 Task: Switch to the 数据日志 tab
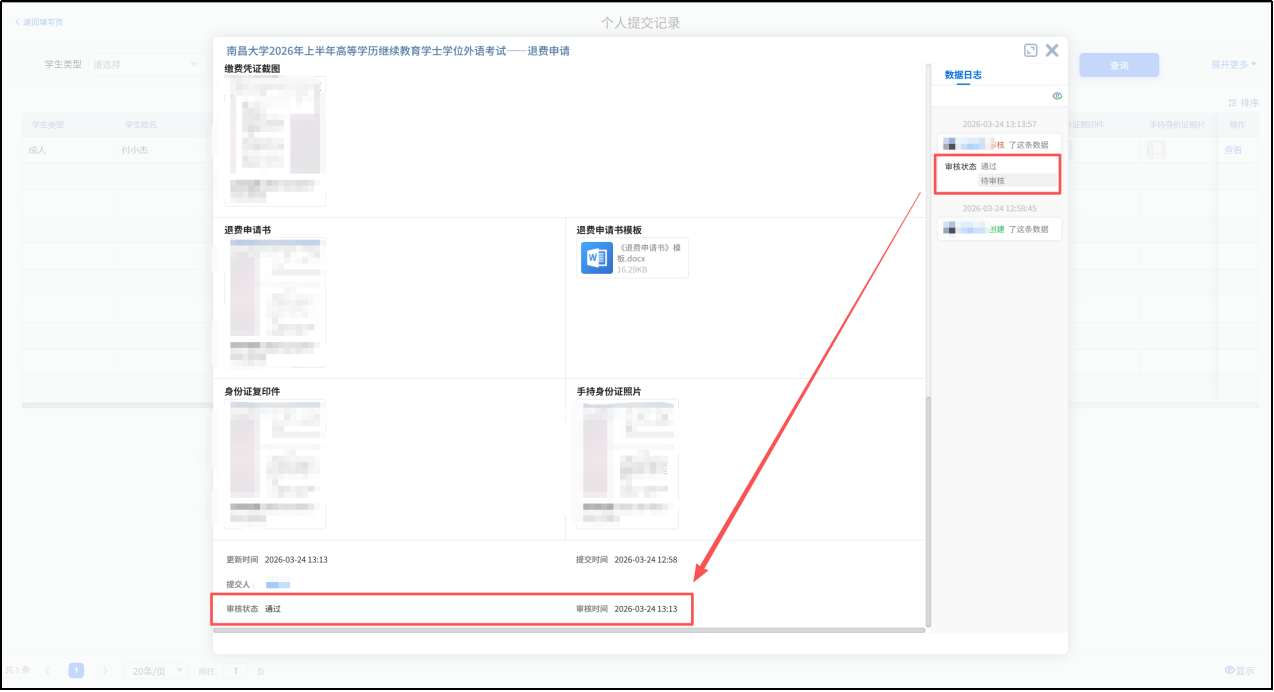pyautogui.click(x=963, y=75)
